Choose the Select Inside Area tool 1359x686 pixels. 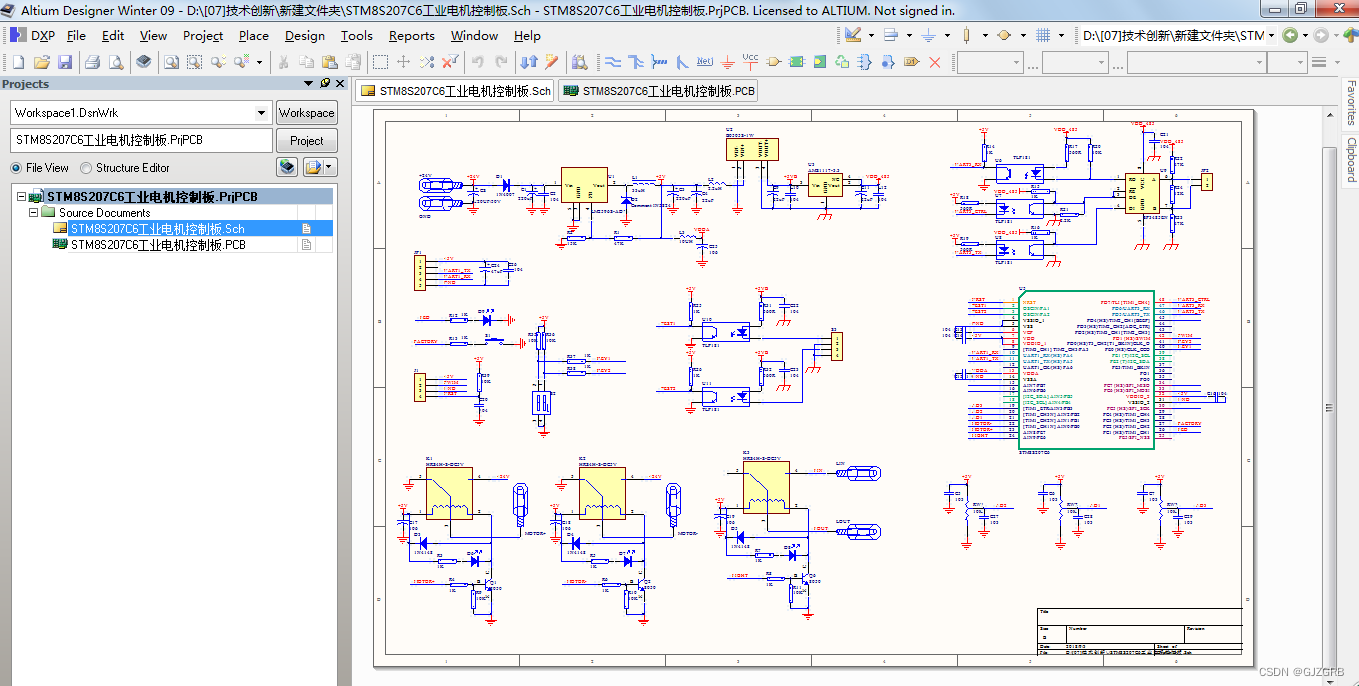(380, 62)
